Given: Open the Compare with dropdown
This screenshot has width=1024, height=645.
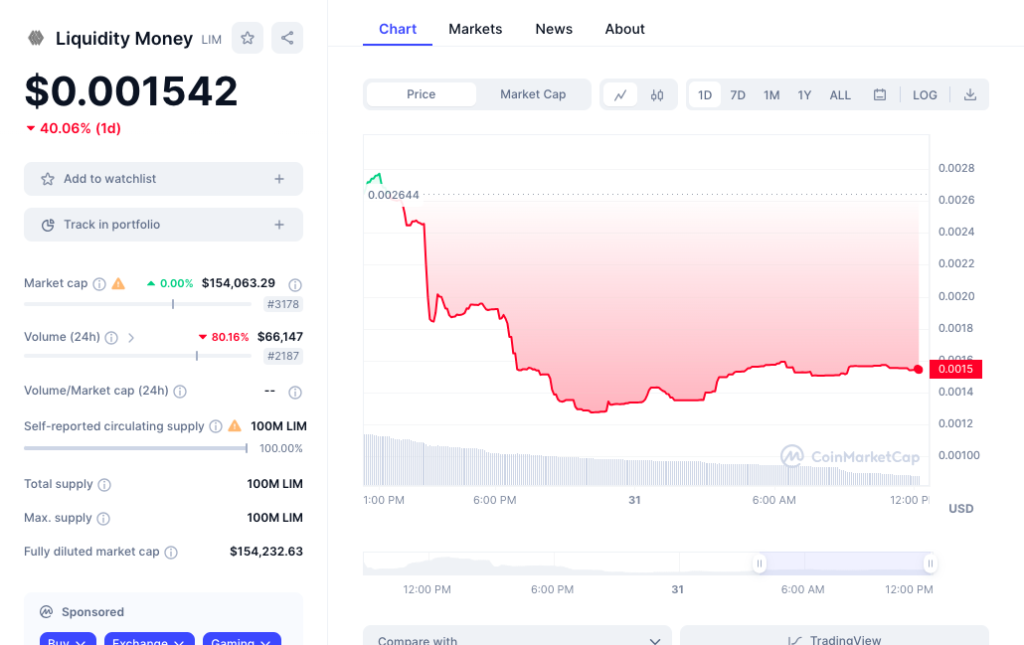Looking at the screenshot, I should point(517,639).
